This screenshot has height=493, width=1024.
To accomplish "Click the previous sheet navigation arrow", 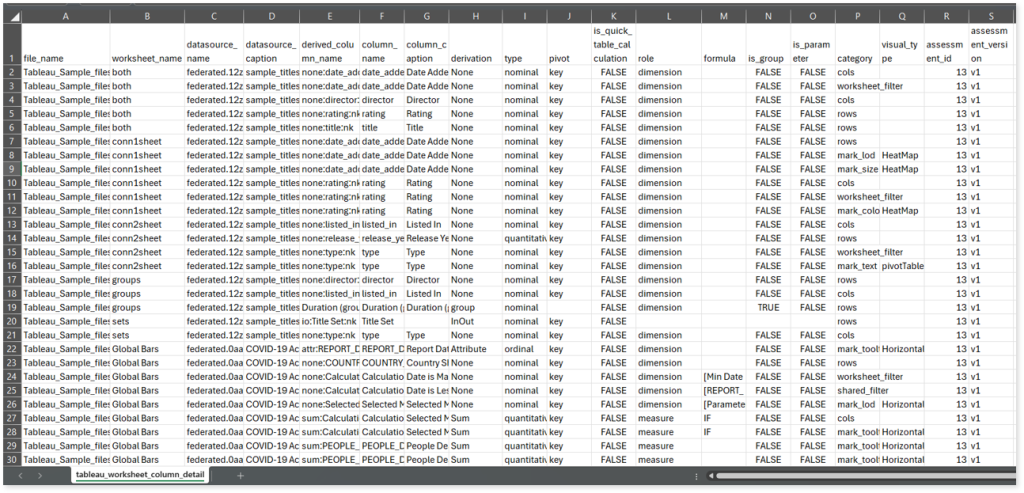I will click(x=20, y=475).
